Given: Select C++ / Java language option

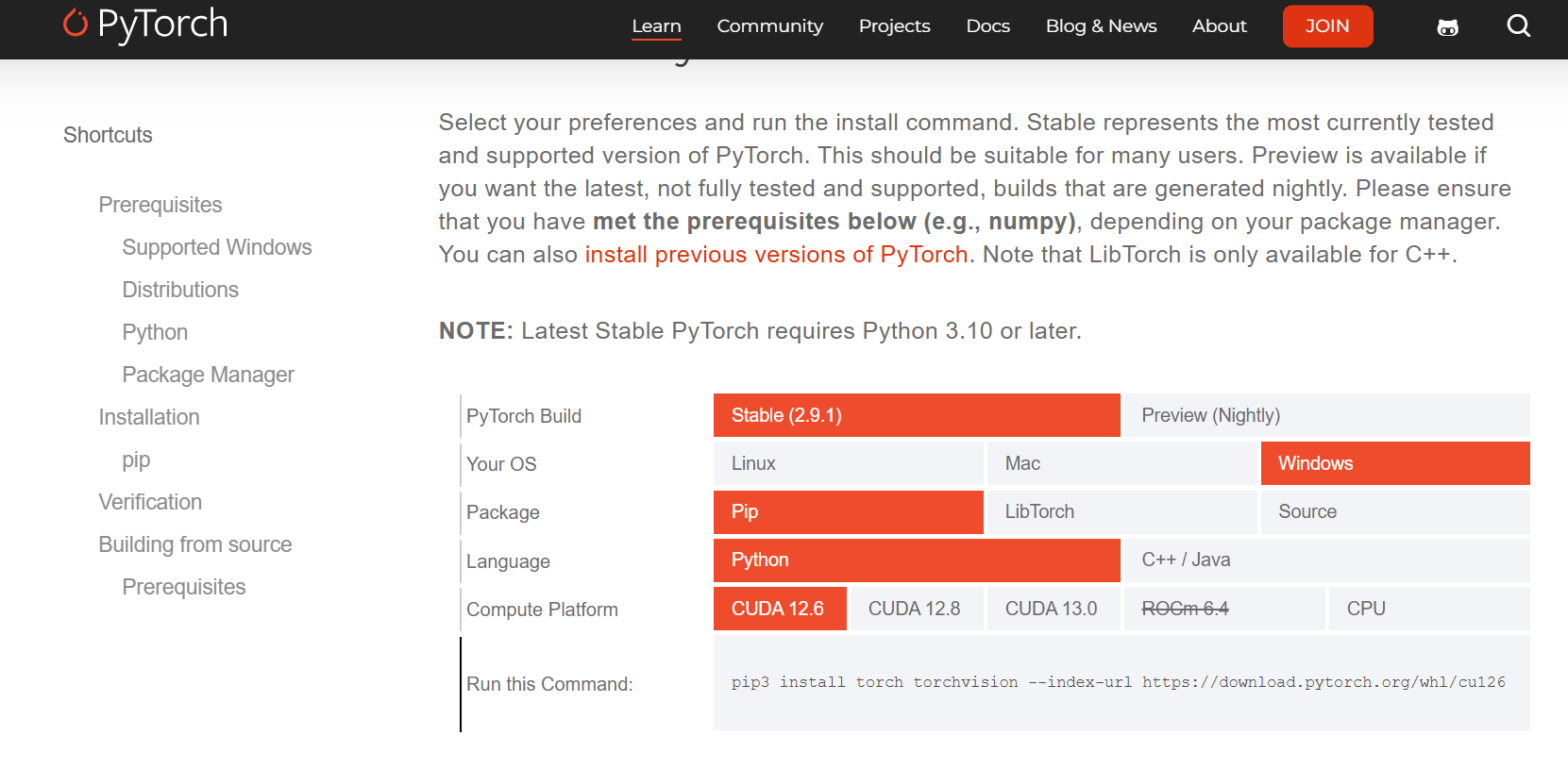Looking at the screenshot, I should [1326, 560].
